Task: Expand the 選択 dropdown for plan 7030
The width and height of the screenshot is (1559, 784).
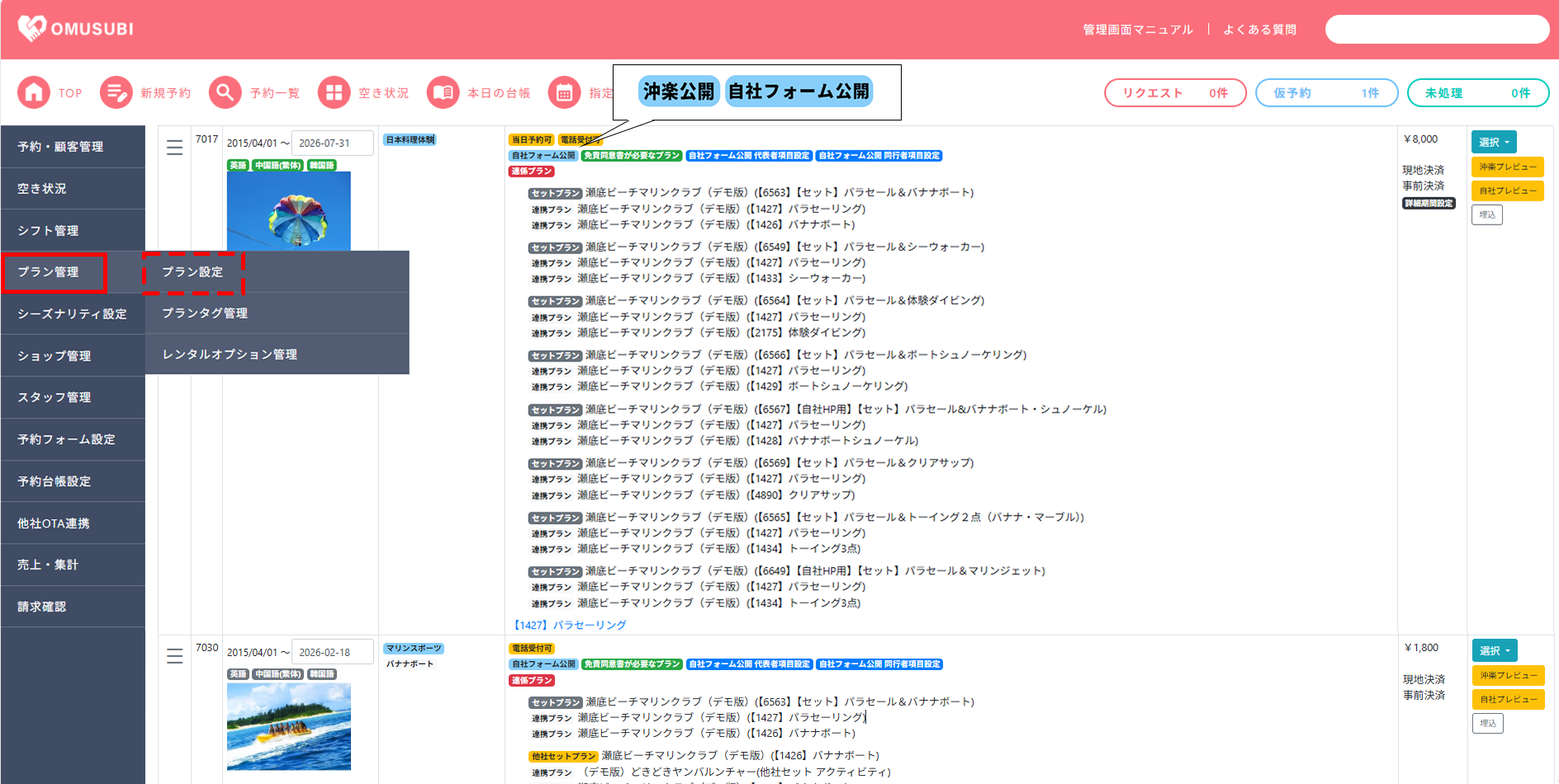Action: coord(1494,650)
